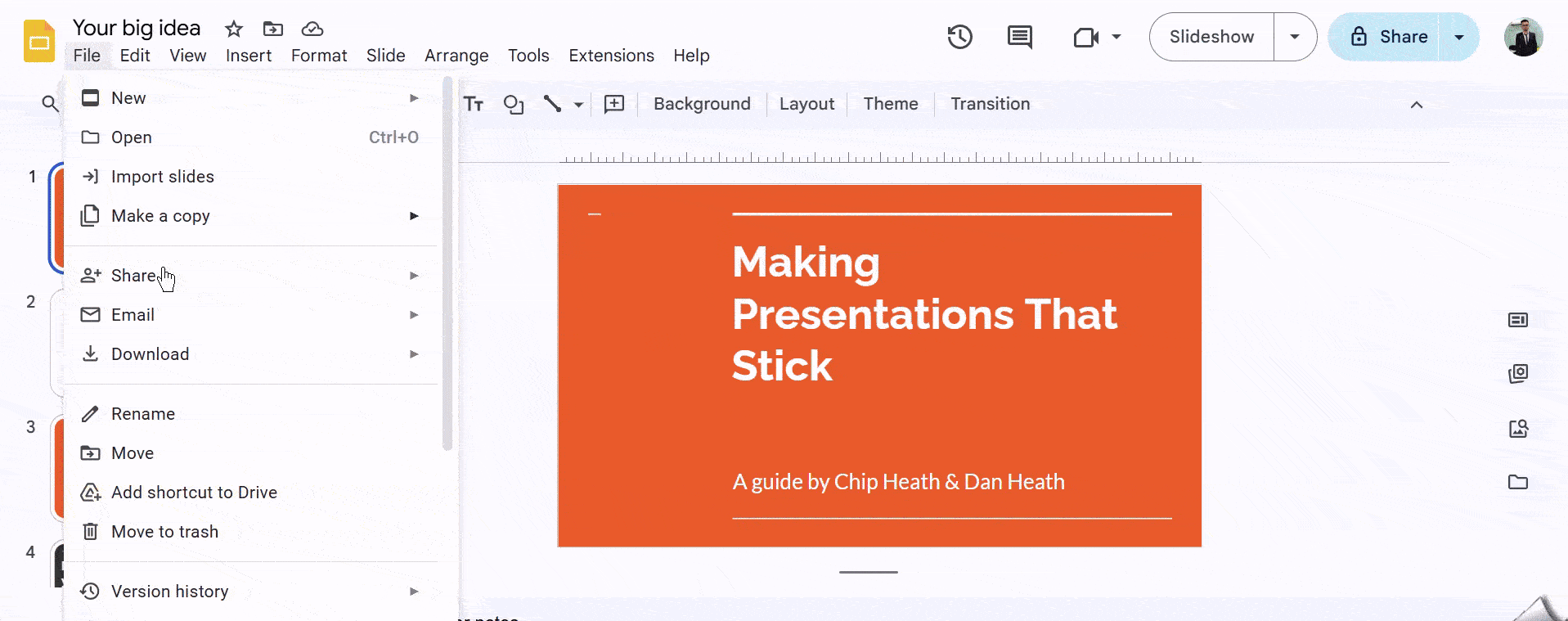Choose Download from the File menu
The width and height of the screenshot is (1568, 621).
(151, 354)
